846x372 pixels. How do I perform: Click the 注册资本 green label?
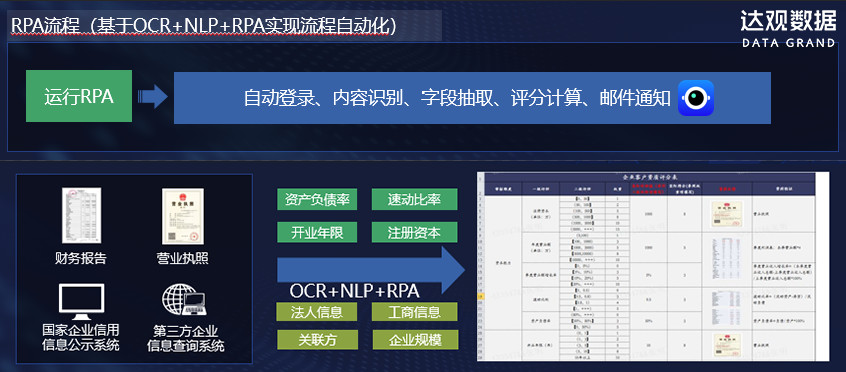[x=414, y=232]
